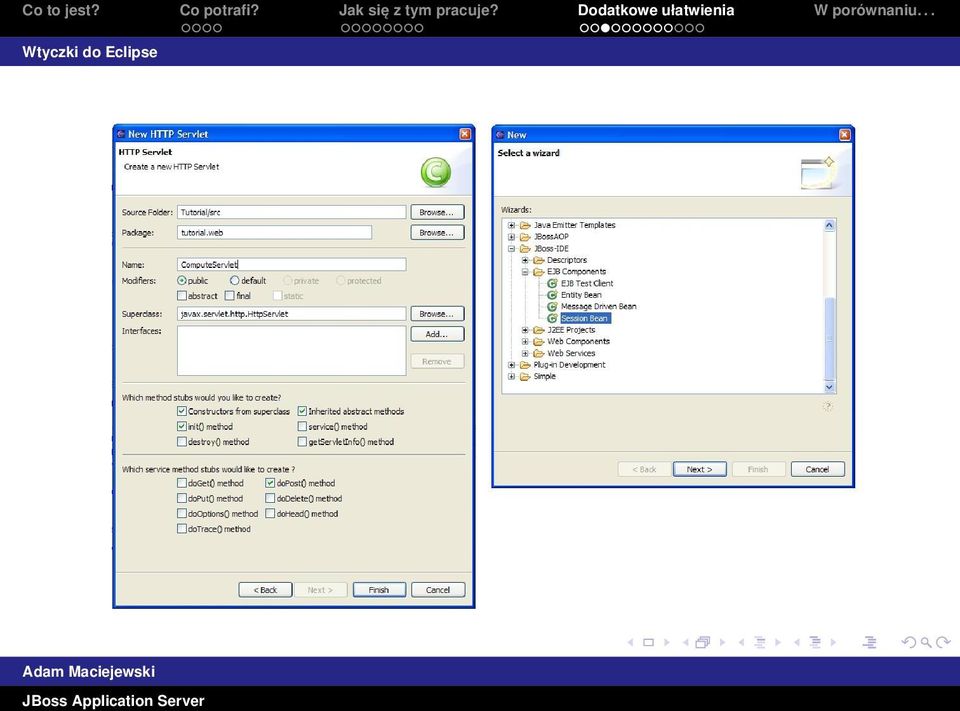Jump to the 'Co potrafi?' section
Viewport: 960px width, 711px height.
coord(219,10)
